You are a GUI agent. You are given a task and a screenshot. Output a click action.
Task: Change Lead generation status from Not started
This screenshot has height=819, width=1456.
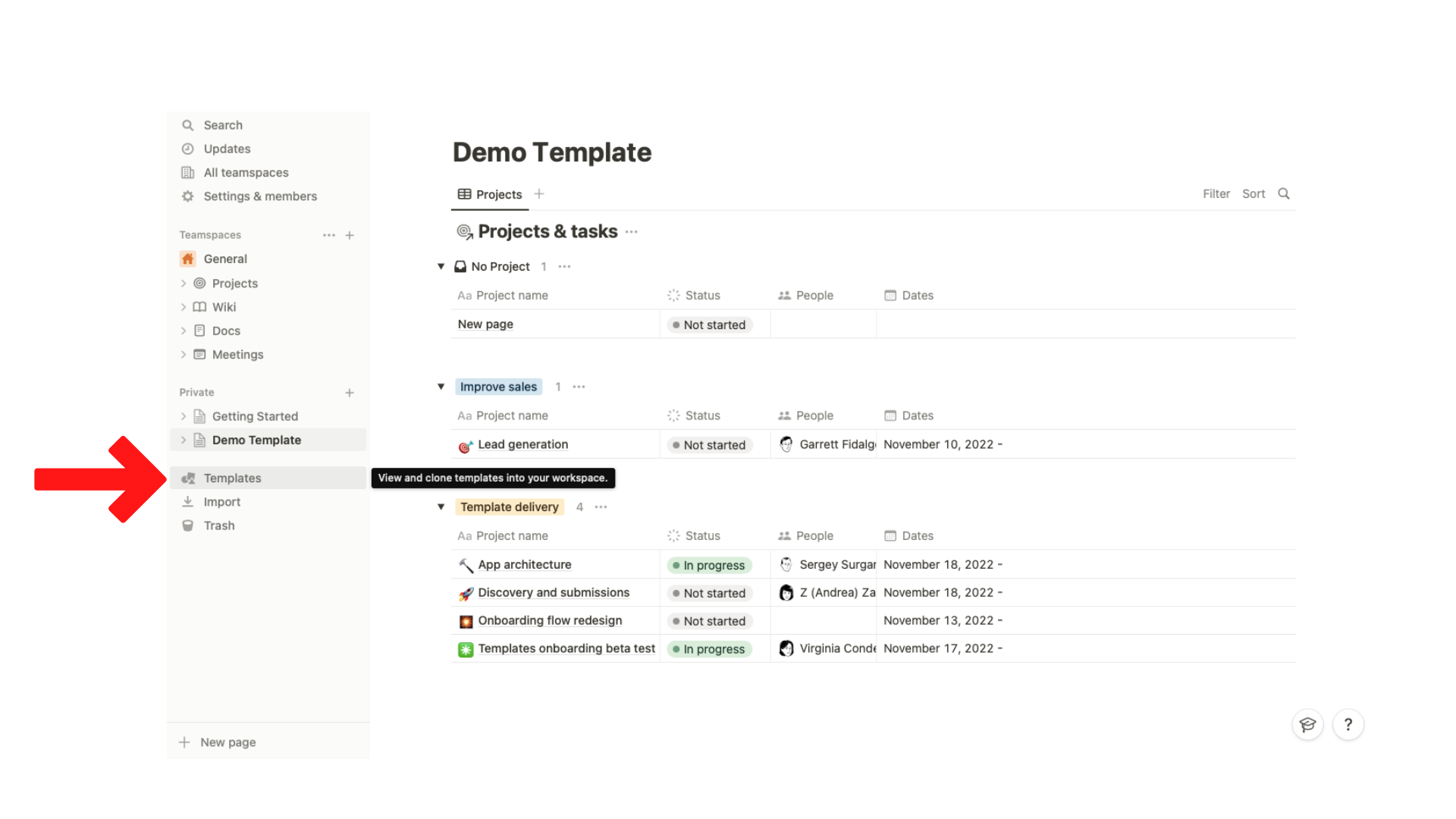708,444
